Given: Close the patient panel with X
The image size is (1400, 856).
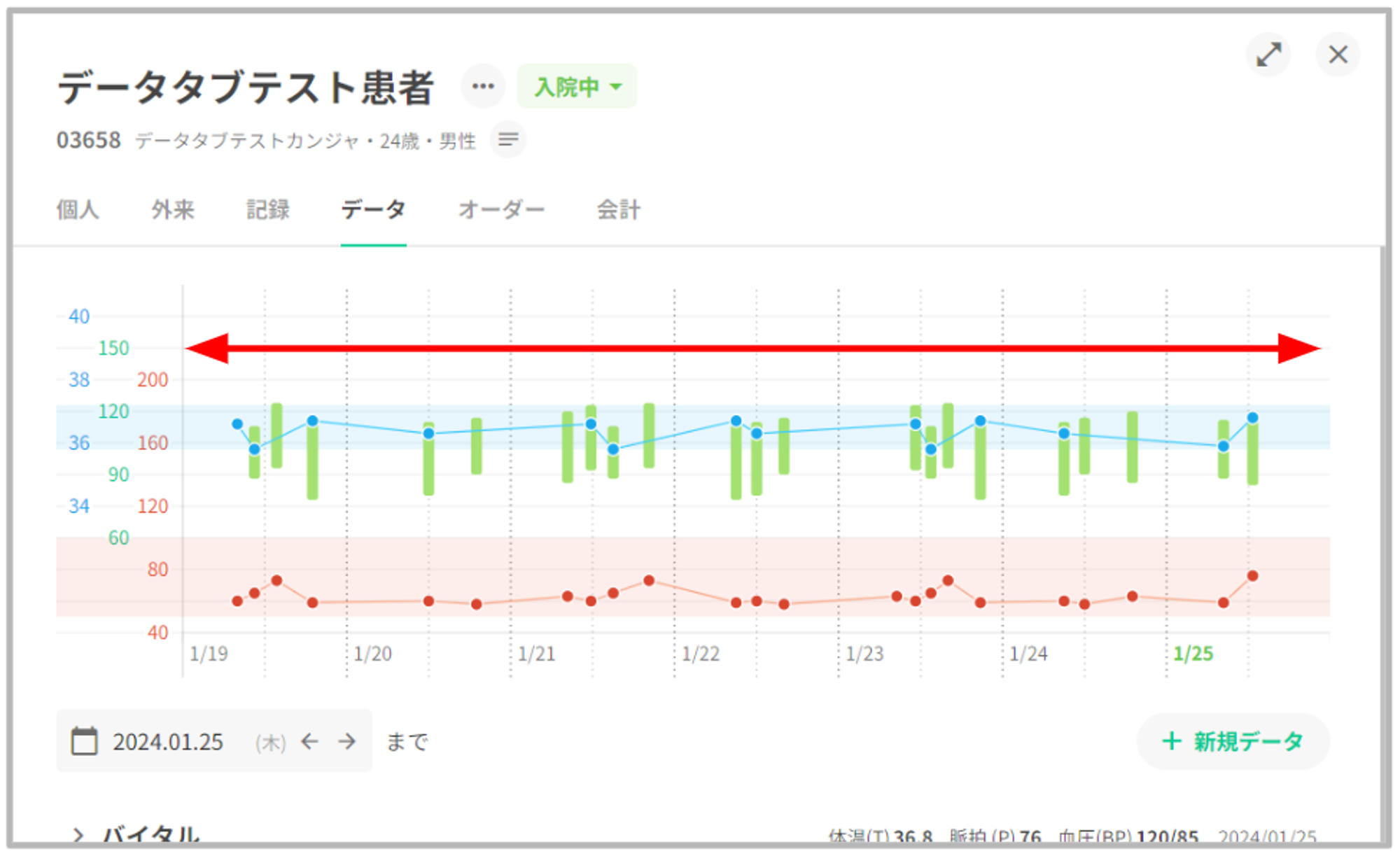Looking at the screenshot, I should pos(1338,55).
